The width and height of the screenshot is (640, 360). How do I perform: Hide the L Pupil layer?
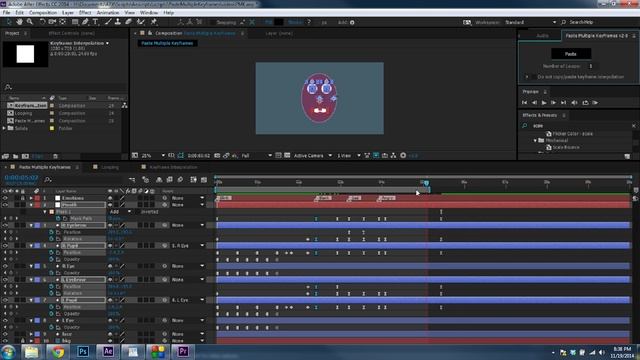[x=5, y=300]
